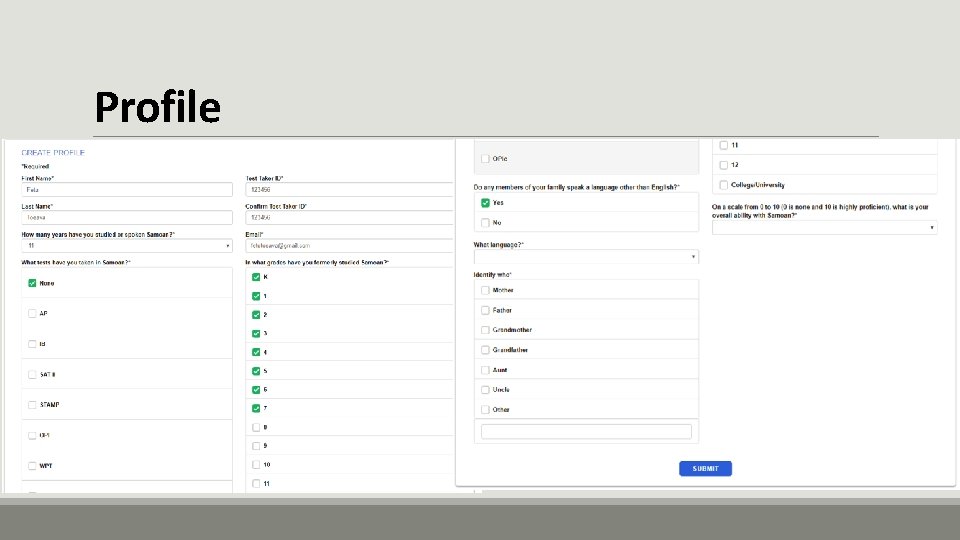Open the overall Samoan ability scale dropdown
960x540 pixels.
[x=824, y=228]
